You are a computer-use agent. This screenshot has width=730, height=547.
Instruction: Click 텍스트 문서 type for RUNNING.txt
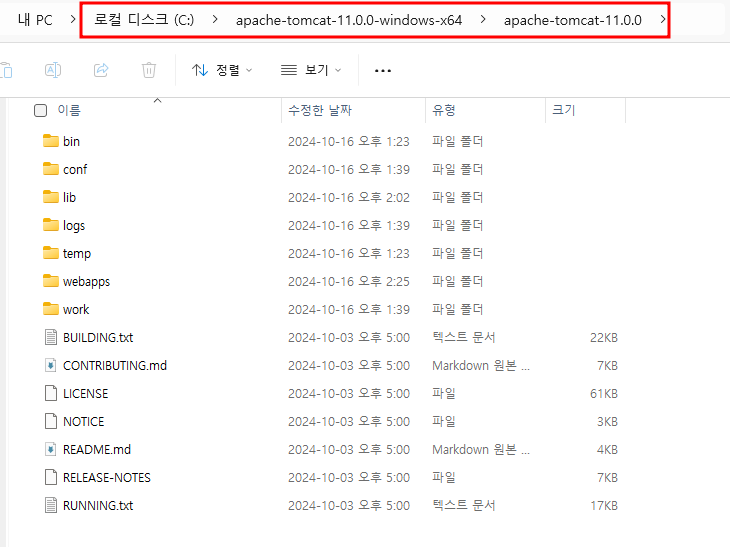tap(464, 505)
